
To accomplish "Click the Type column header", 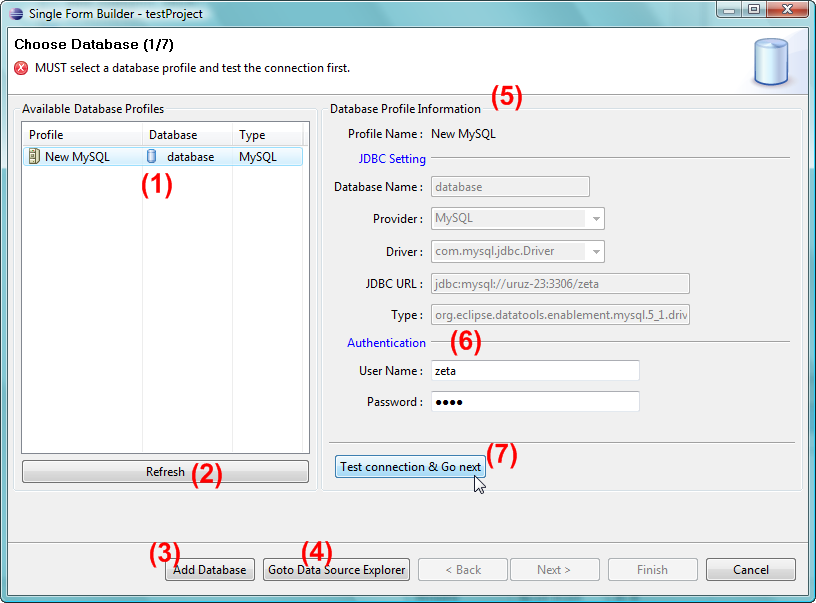I will pos(250,134).
